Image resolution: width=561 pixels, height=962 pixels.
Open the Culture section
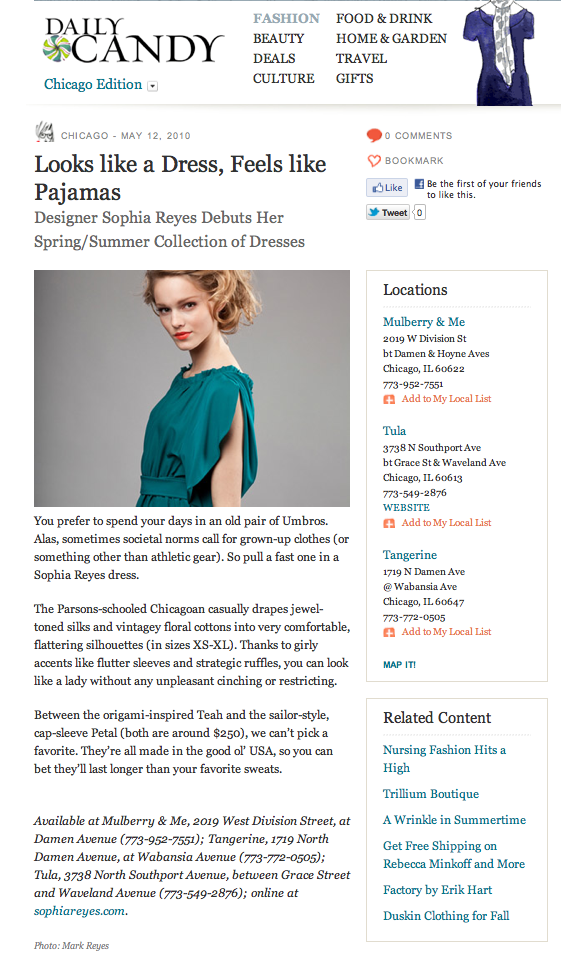(x=284, y=79)
